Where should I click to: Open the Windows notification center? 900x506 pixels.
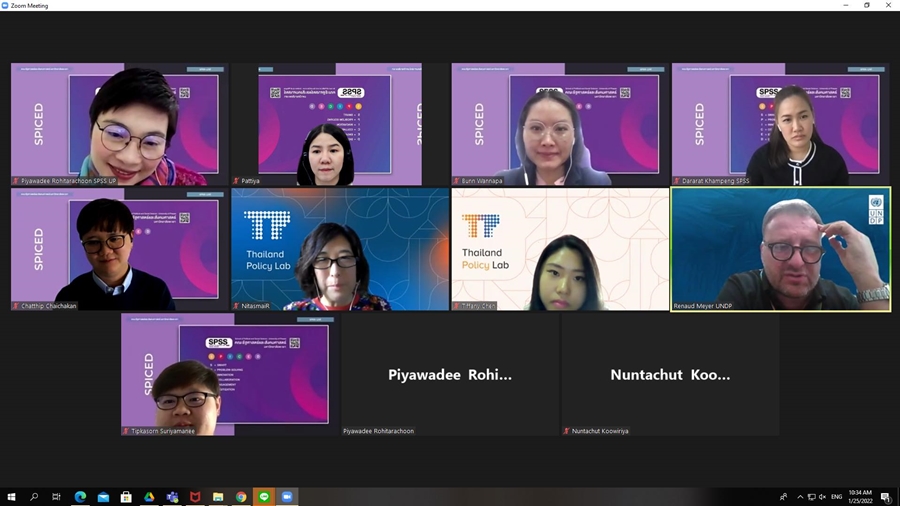(885, 497)
